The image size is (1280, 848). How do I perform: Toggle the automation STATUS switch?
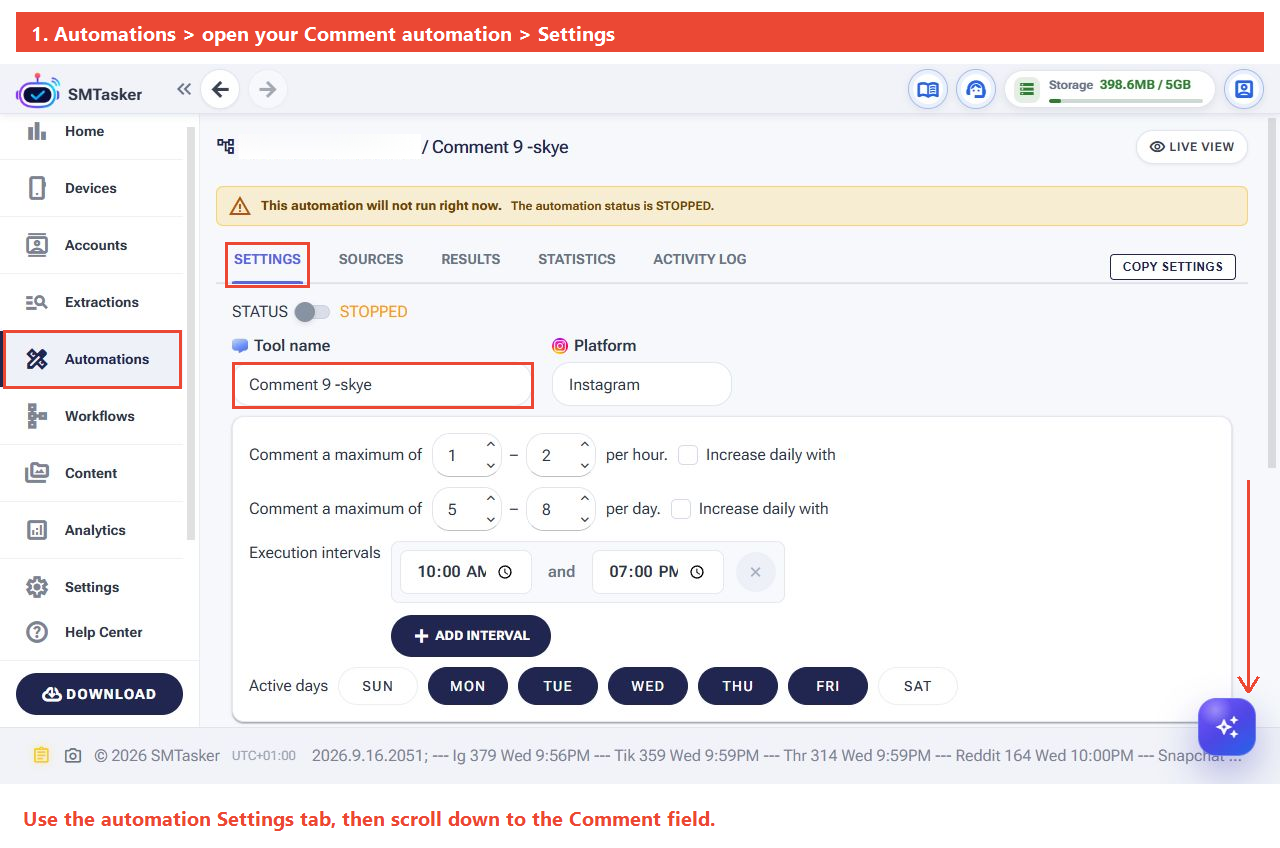click(x=312, y=312)
